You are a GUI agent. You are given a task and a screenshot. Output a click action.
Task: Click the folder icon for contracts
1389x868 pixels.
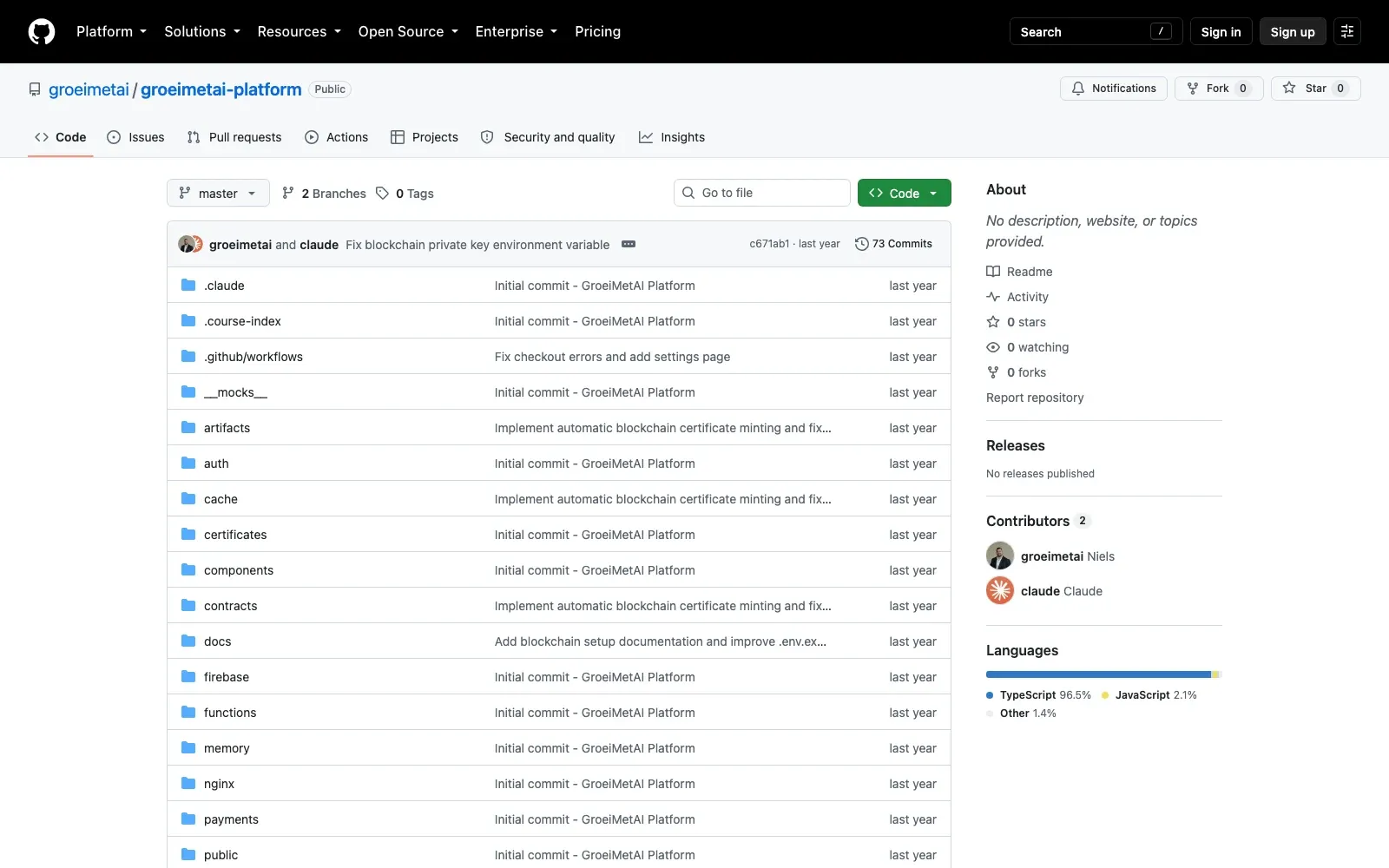[188, 605]
